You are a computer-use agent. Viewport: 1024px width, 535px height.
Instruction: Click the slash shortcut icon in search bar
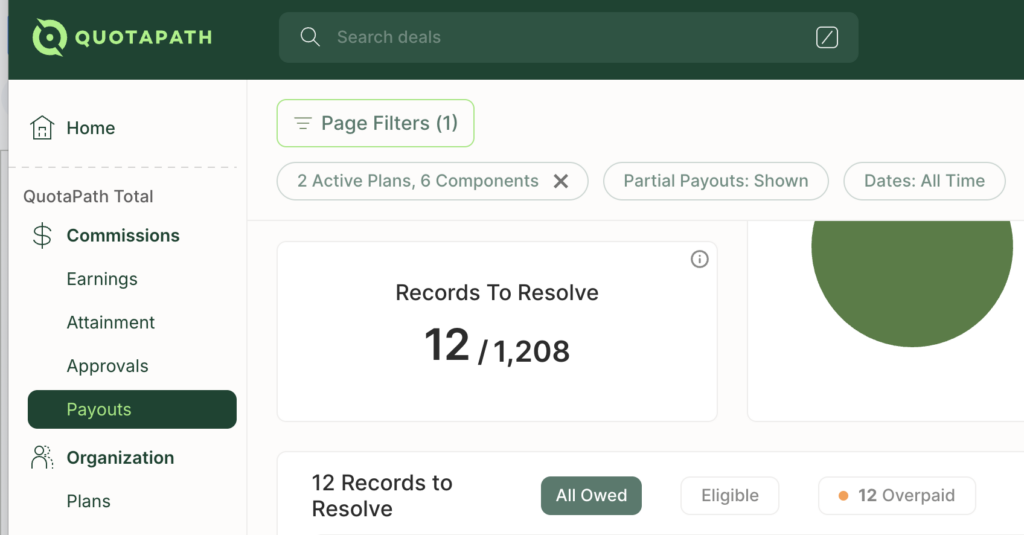827,38
